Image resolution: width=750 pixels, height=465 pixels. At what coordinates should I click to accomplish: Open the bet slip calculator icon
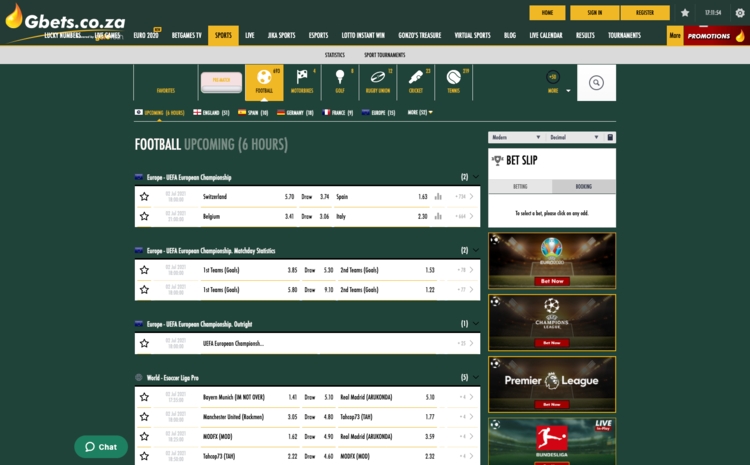[x=610, y=137]
